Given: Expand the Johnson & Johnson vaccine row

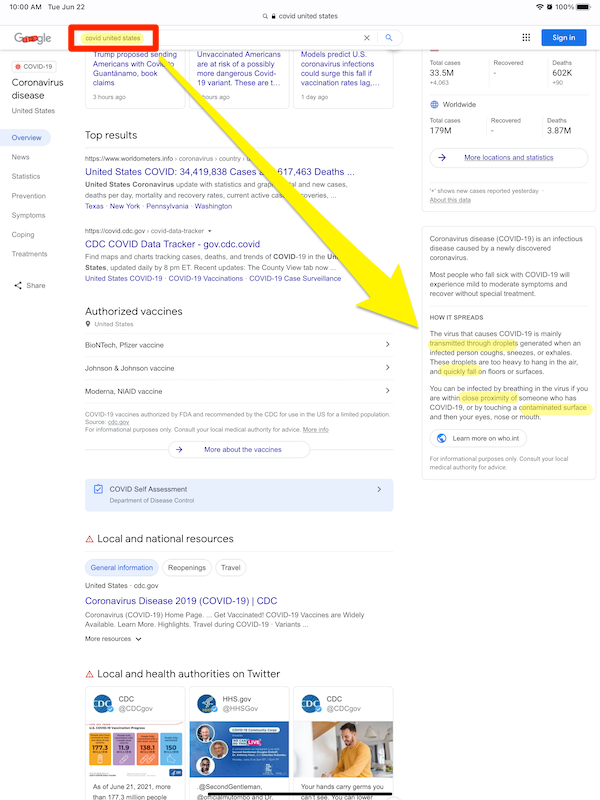Looking at the screenshot, I should (239, 368).
